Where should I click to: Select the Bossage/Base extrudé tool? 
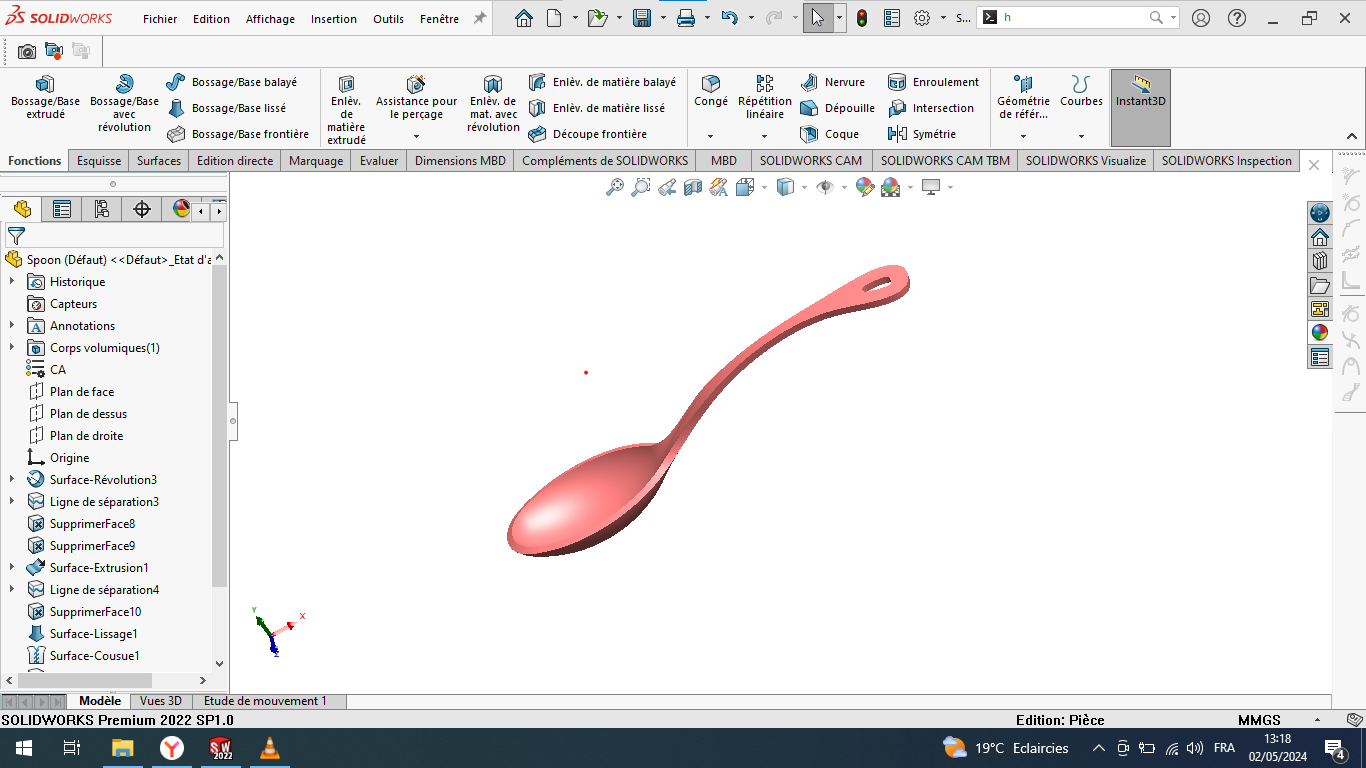pos(44,98)
